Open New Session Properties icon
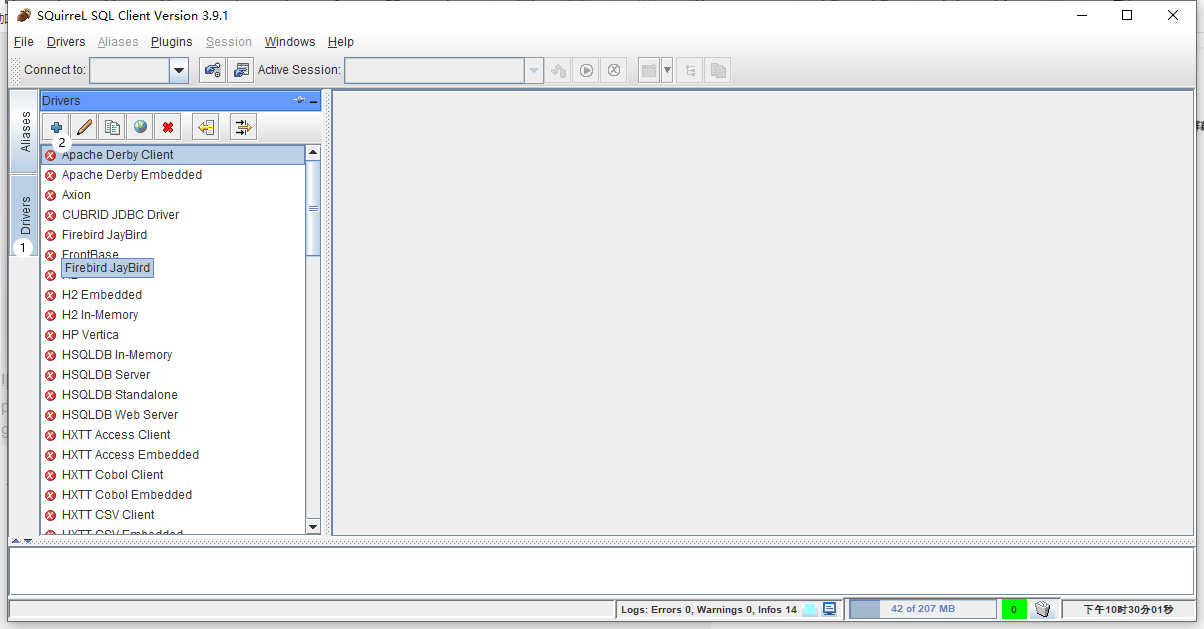Screen dimensions: 1204x629 pyautogui.click(x=240, y=70)
